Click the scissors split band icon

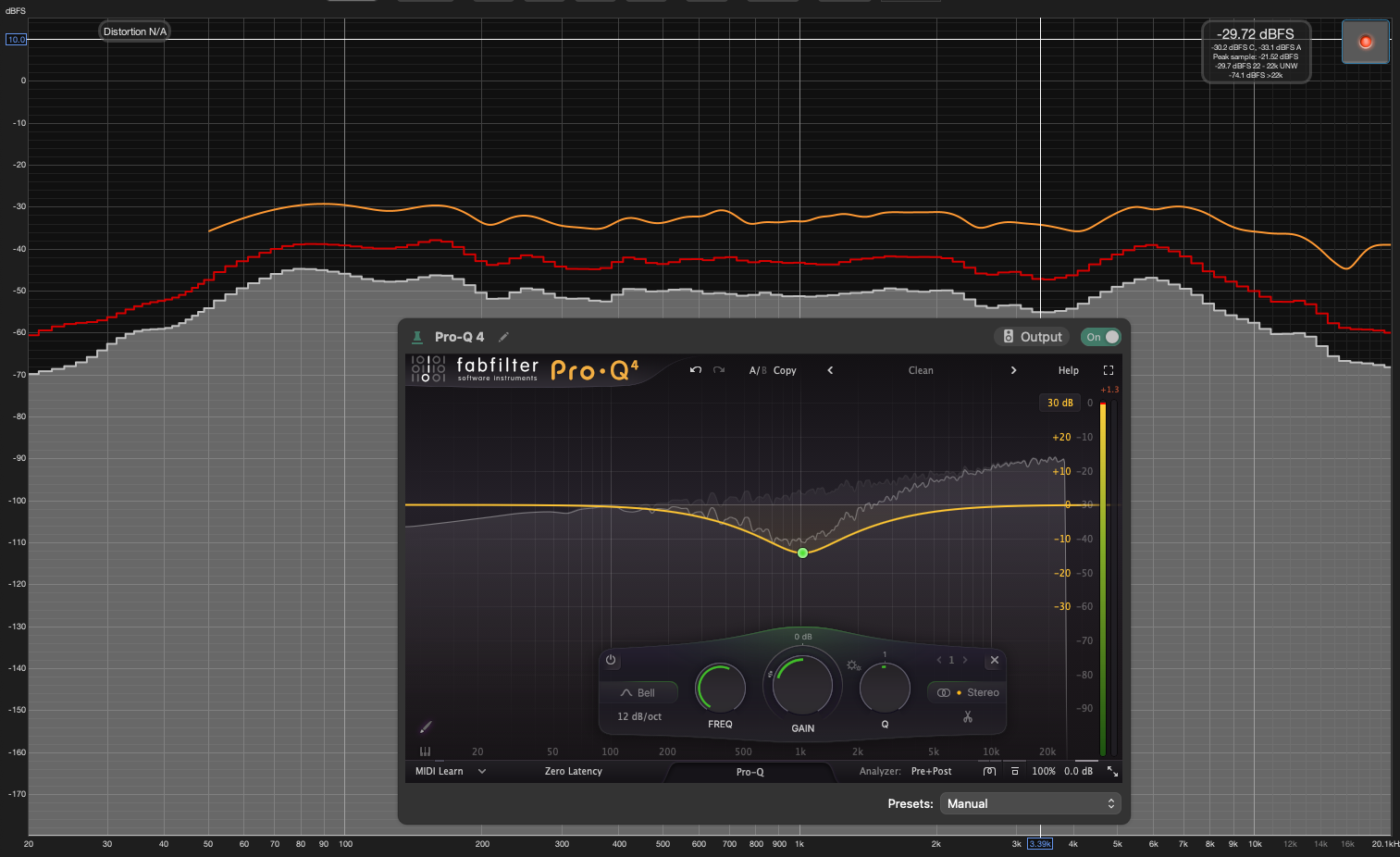pyautogui.click(x=968, y=716)
